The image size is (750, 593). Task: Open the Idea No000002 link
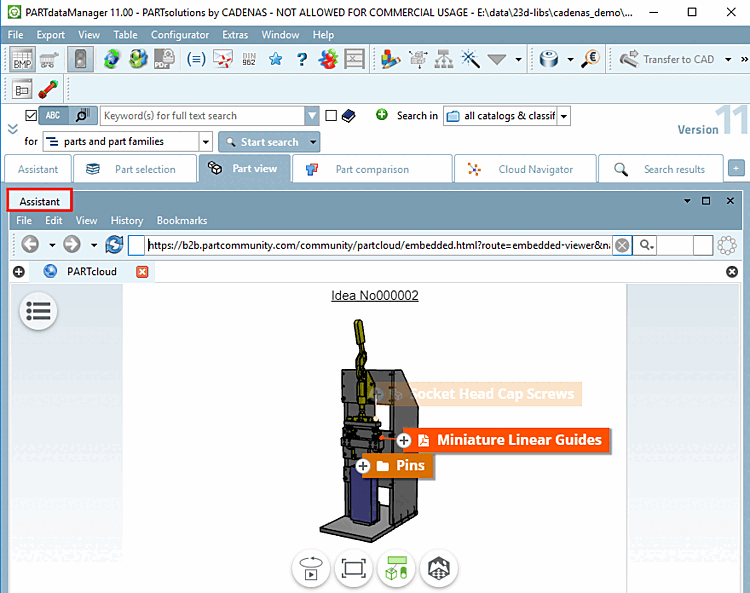[375, 296]
